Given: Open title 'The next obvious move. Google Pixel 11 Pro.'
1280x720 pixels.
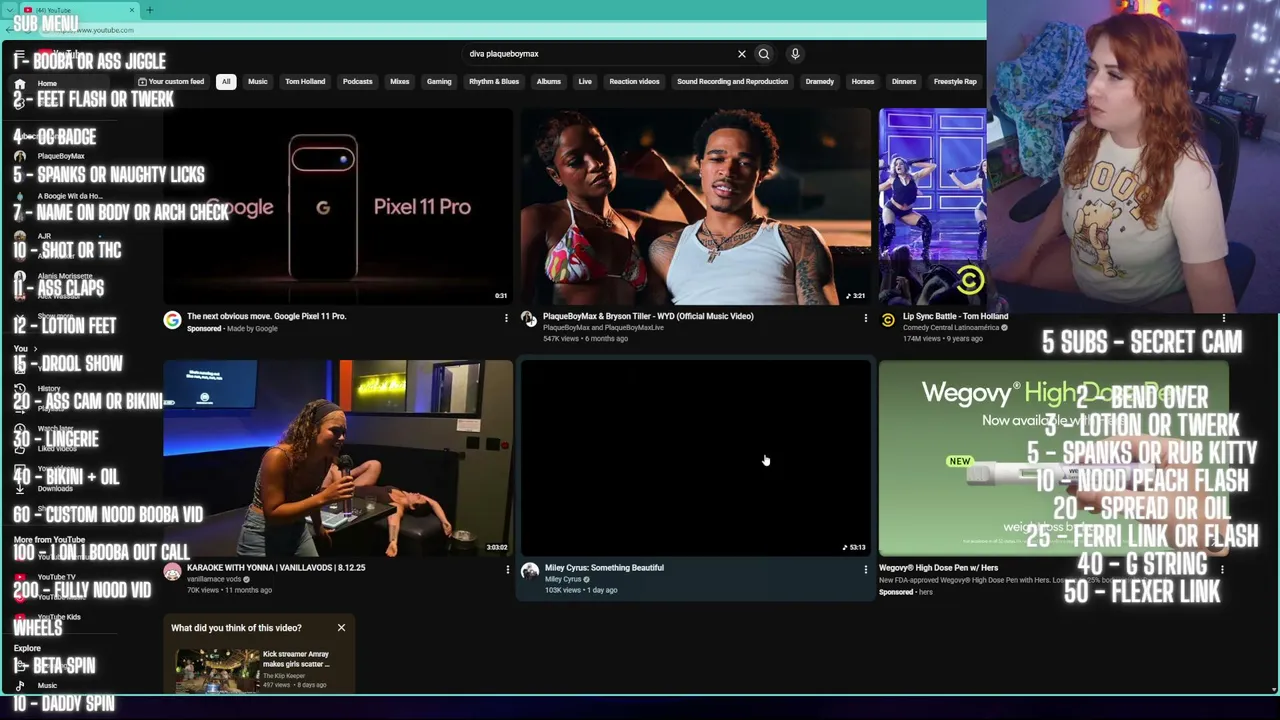Looking at the screenshot, I should [x=266, y=316].
